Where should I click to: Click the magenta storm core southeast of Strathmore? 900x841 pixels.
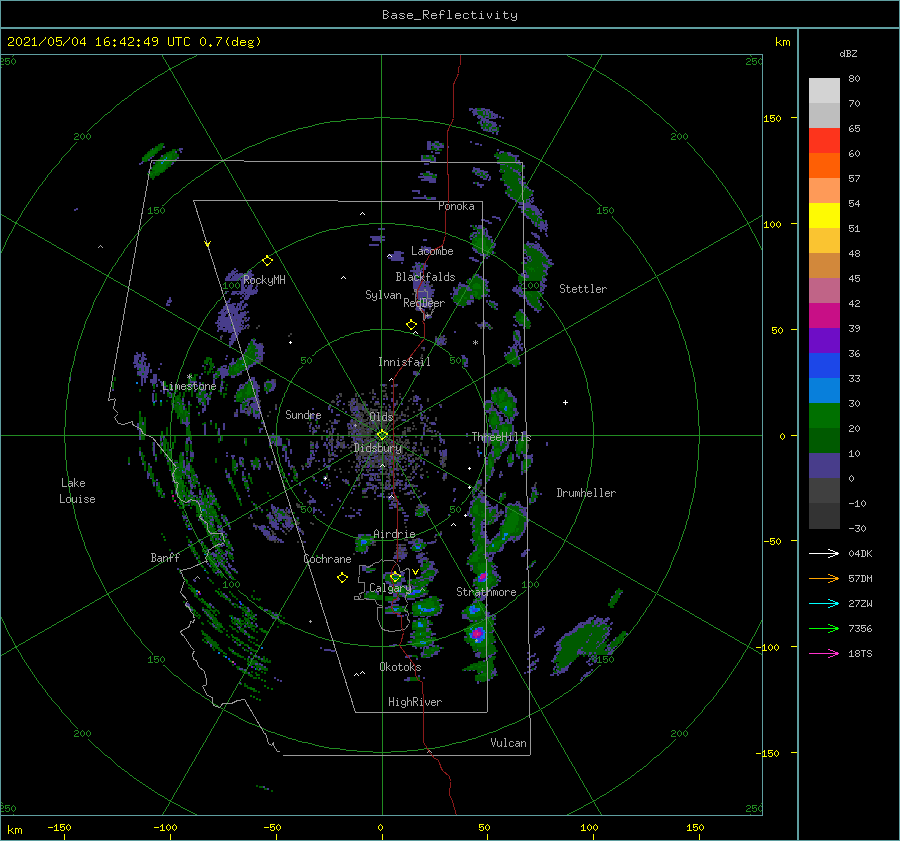477,633
